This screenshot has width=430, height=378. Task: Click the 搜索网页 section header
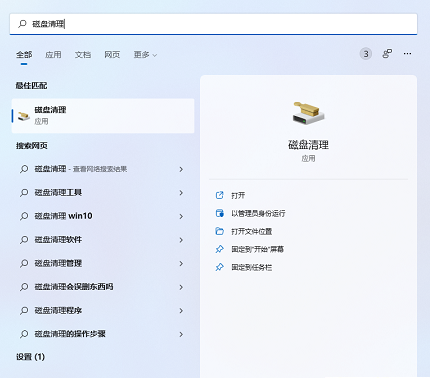coord(32,146)
